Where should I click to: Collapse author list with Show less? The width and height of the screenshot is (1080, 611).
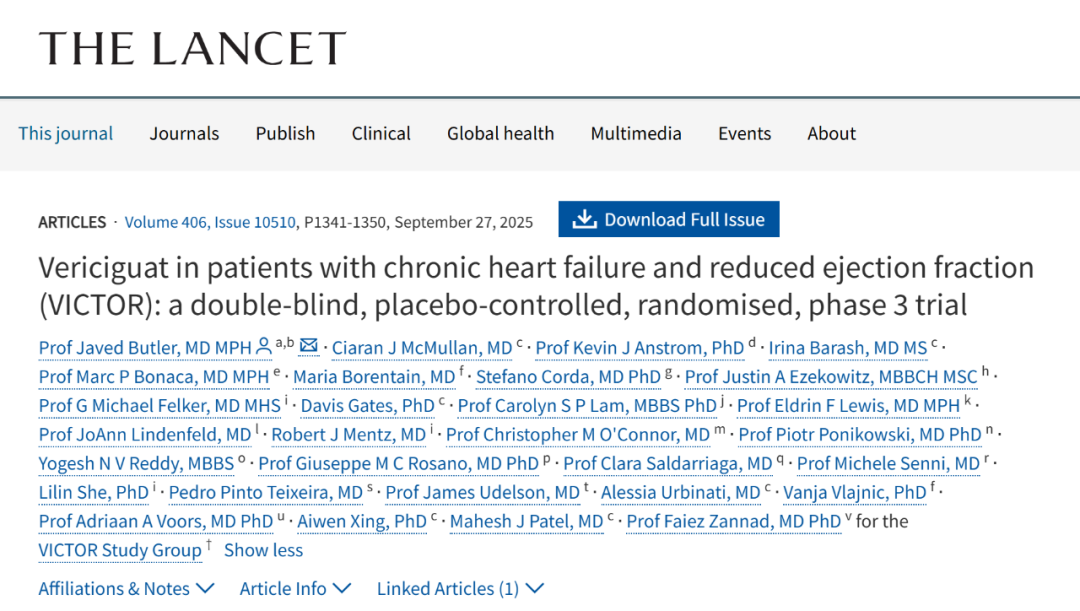tap(263, 551)
